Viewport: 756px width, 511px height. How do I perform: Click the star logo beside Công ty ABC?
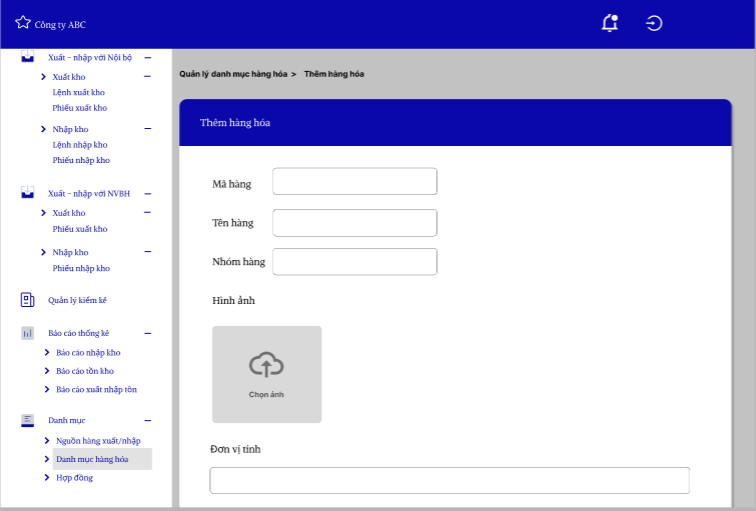pos(23,23)
